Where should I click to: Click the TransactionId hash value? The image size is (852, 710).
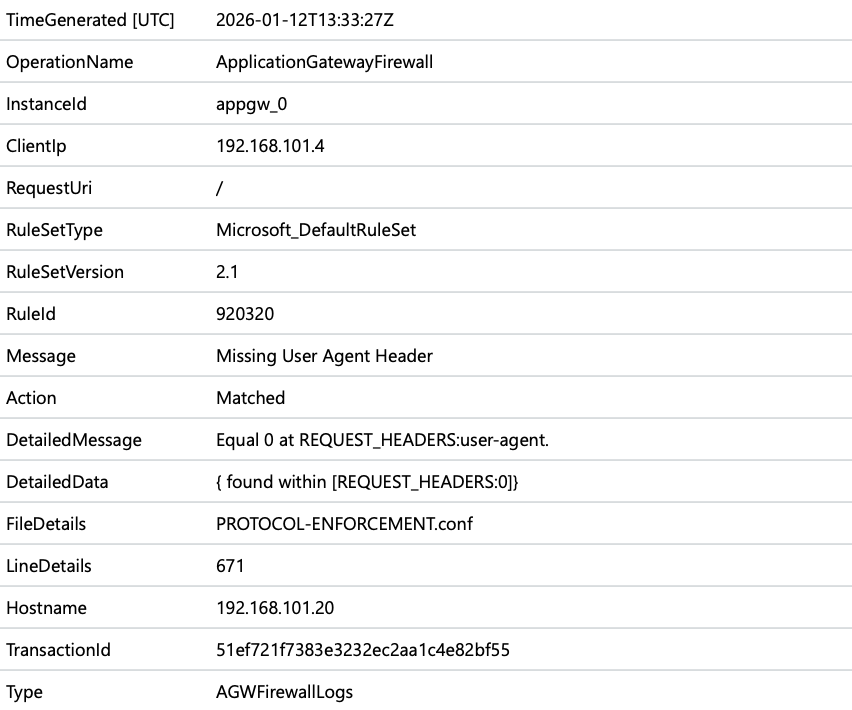363,650
